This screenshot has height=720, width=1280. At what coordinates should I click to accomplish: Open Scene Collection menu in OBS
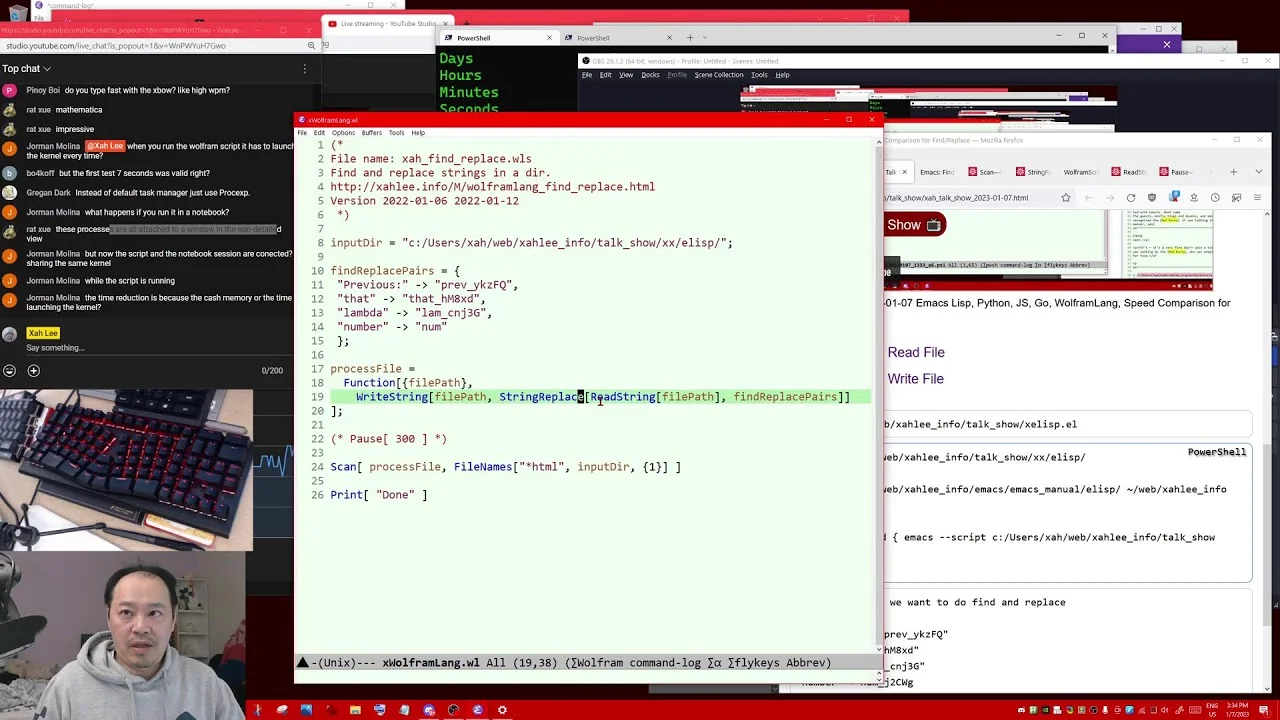click(x=719, y=75)
